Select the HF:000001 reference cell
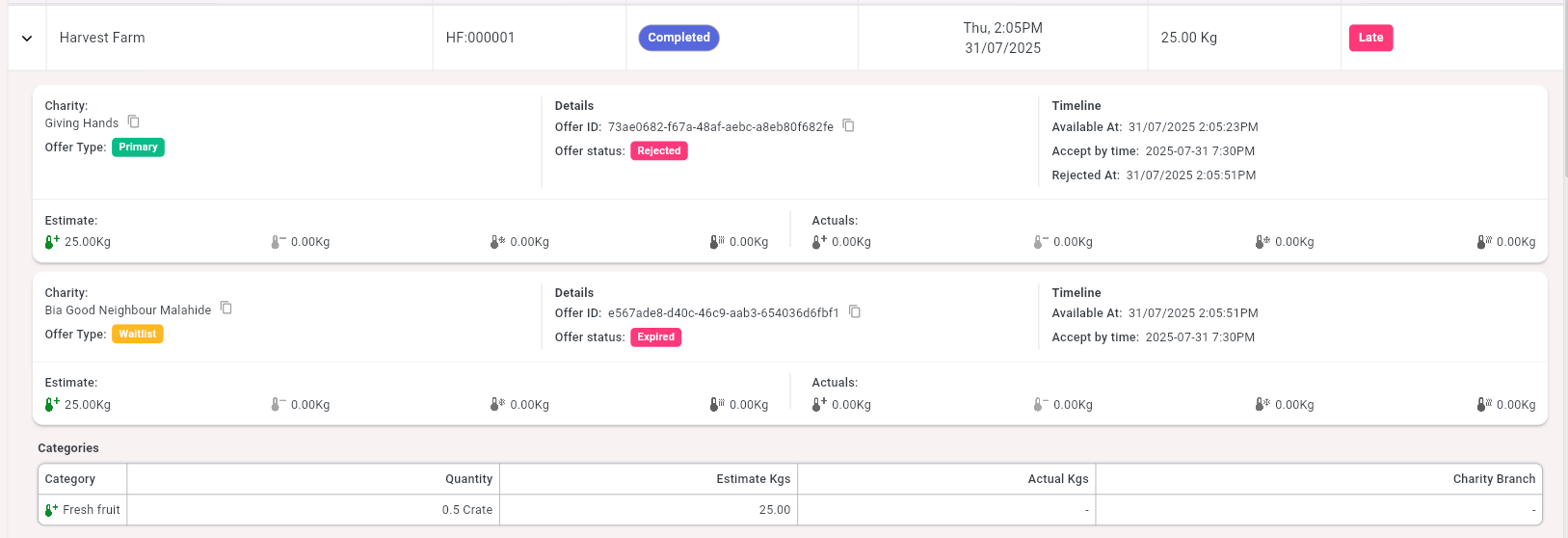This screenshot has height=538, width=1568. click(x=480, y=38)
